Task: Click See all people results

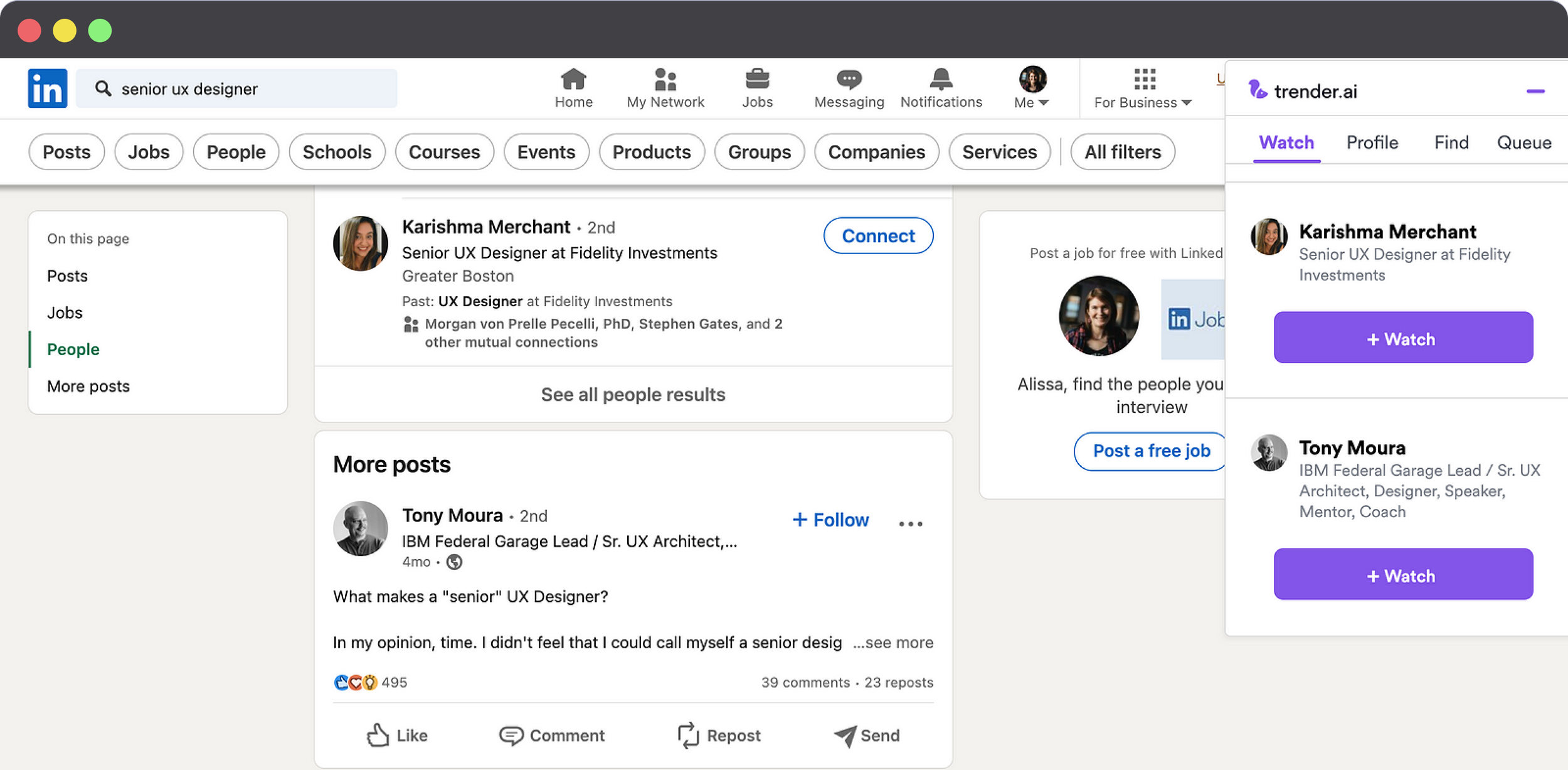Action: click(x=633, y=395)
